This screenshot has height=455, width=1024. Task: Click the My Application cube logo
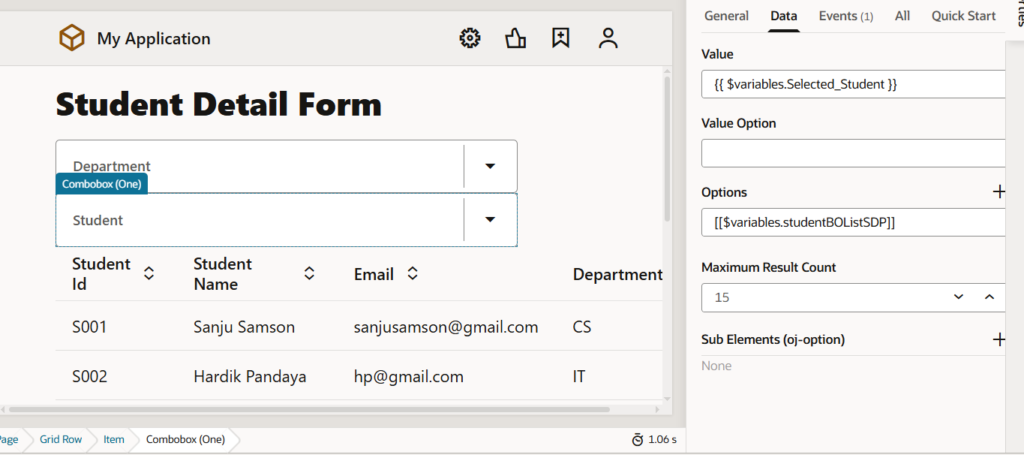click(x=72, y=38)
